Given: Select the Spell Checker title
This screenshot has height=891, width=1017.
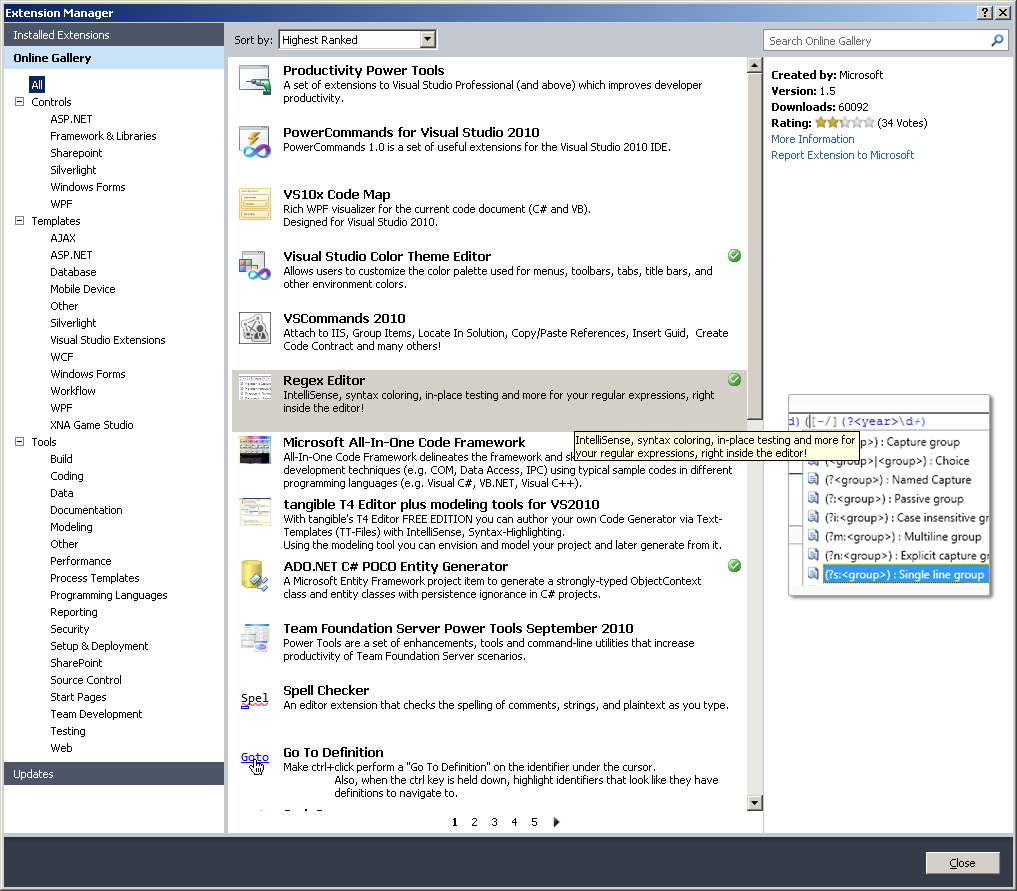Looking at the screenshot, I should 326,690.
